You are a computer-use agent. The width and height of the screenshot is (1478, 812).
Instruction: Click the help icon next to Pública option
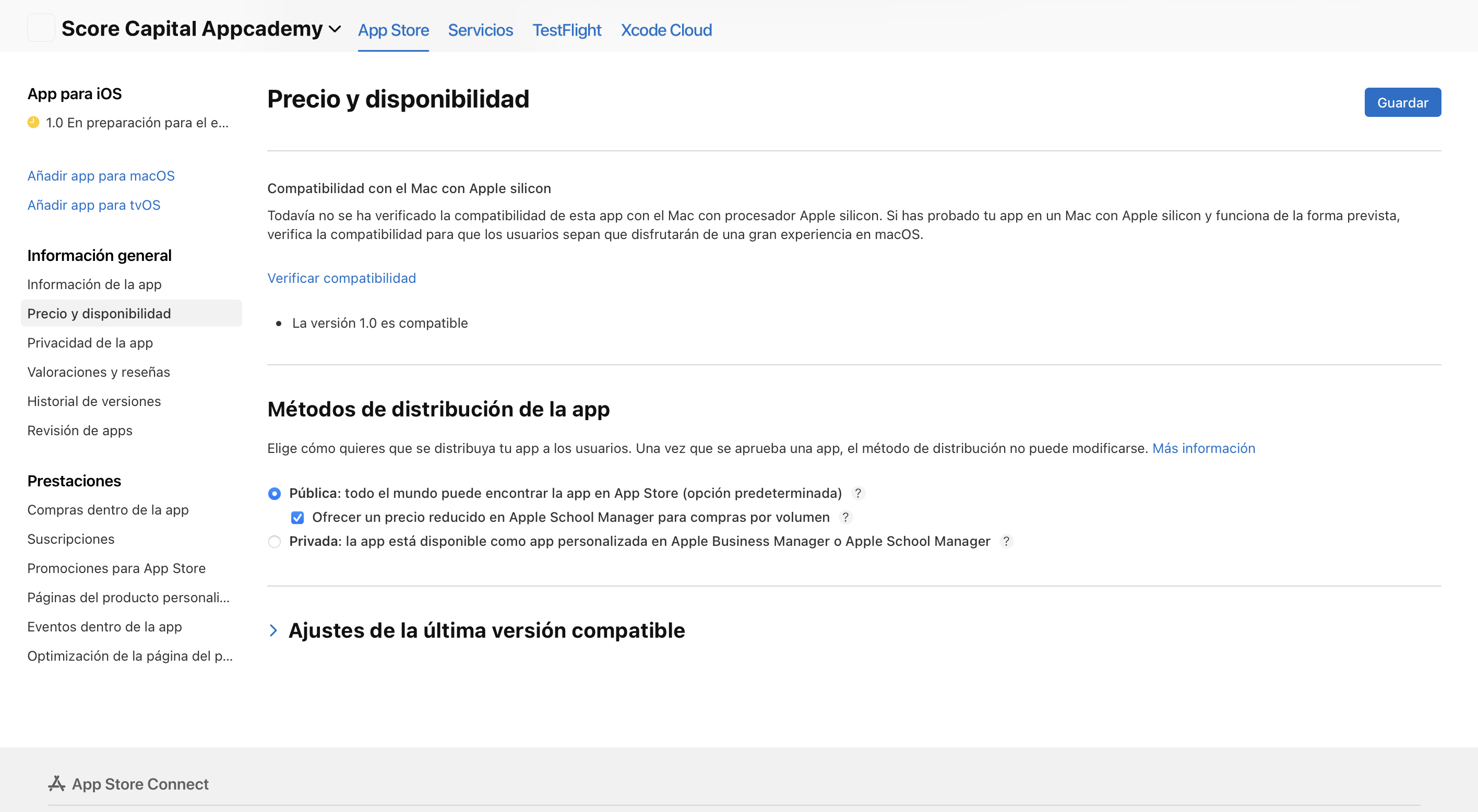858,493
